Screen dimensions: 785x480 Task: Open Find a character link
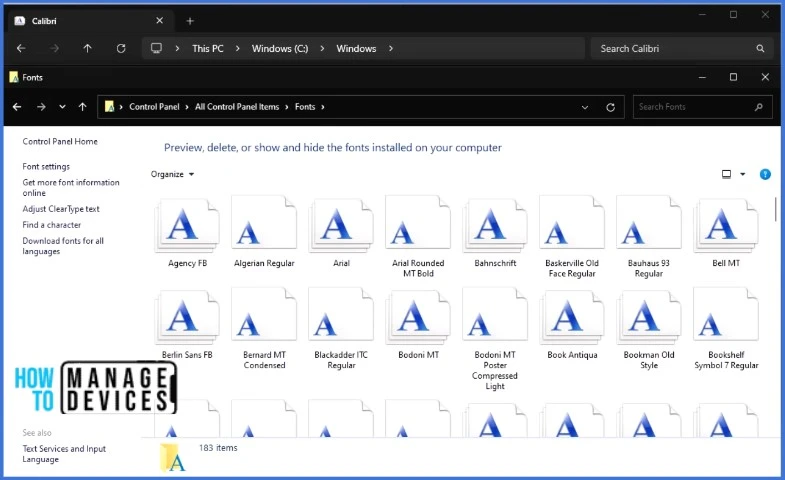tap(52, 225)
